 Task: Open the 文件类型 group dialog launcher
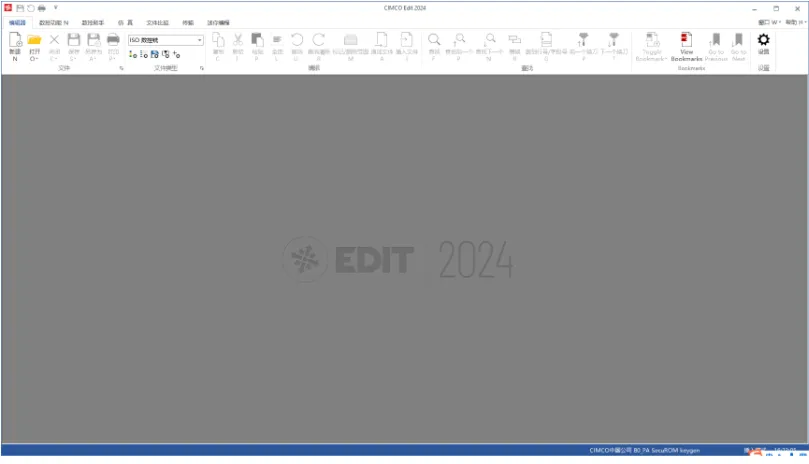point(202,68)
